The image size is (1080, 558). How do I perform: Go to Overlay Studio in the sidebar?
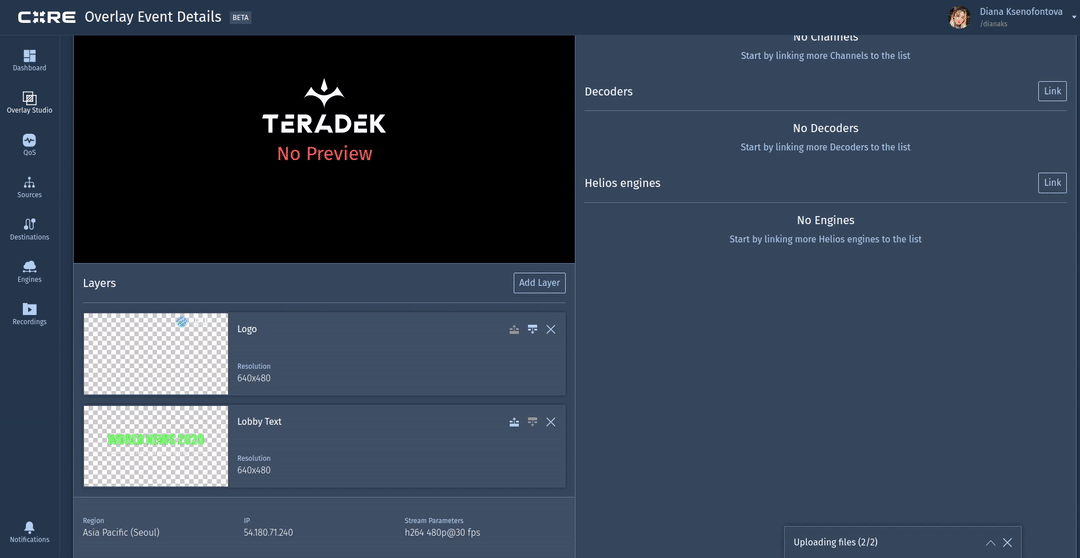[29, 102]
